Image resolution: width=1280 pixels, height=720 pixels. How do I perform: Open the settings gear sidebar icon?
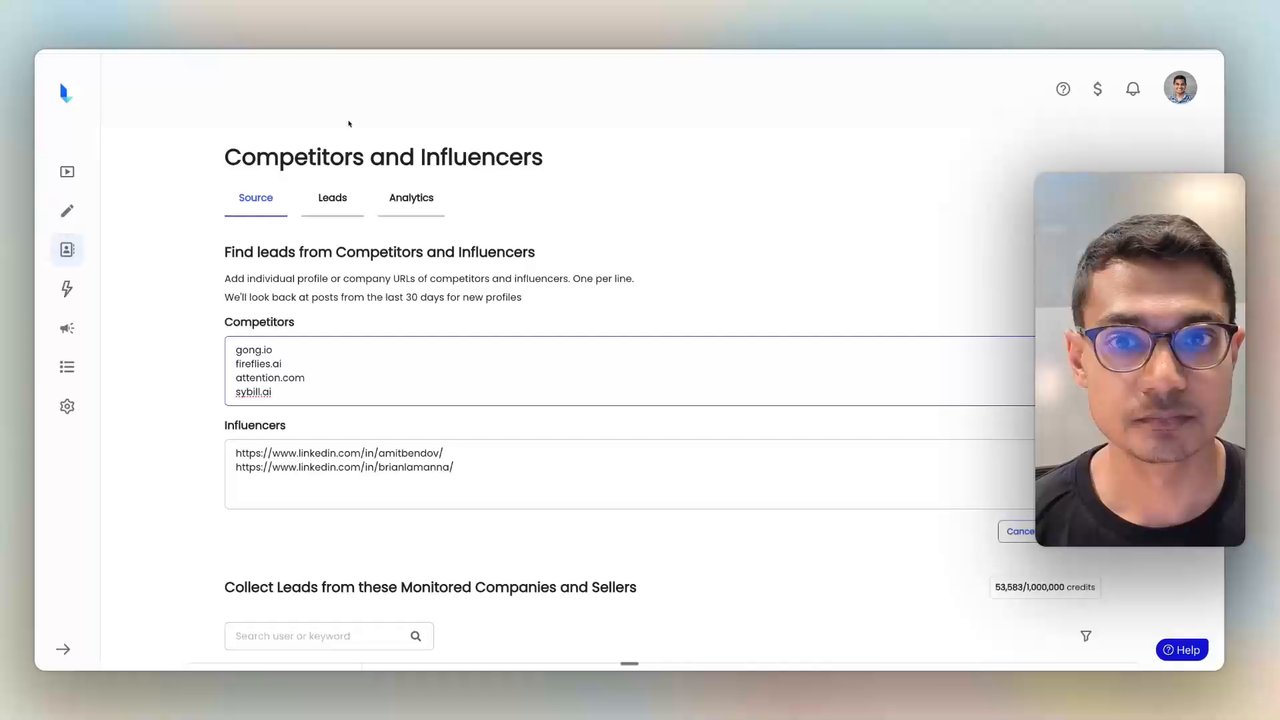click(x=67, y=406)
